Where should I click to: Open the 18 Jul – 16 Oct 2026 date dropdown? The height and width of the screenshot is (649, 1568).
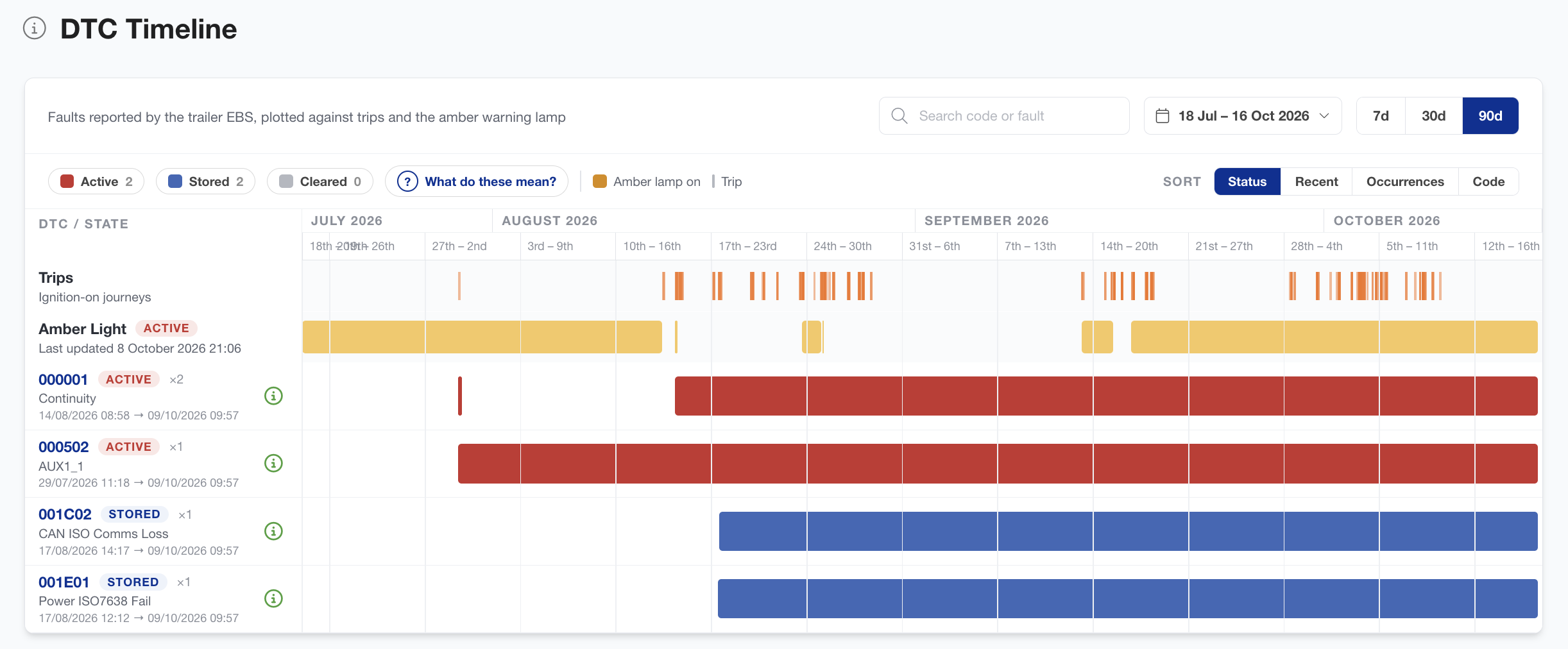[x=1243, y=116]
